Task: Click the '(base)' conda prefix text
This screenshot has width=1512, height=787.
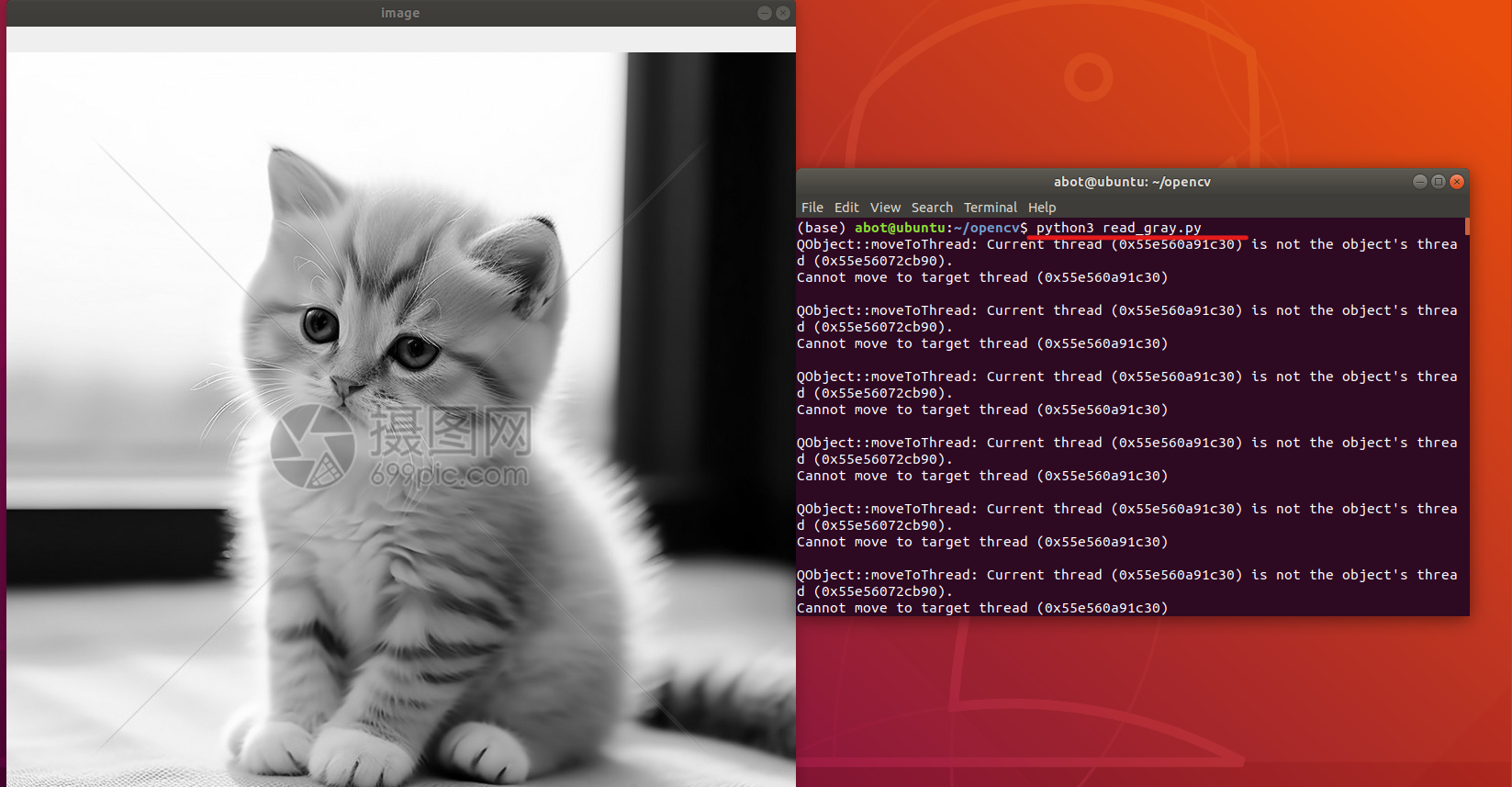Action: click(x=821, y=228)
